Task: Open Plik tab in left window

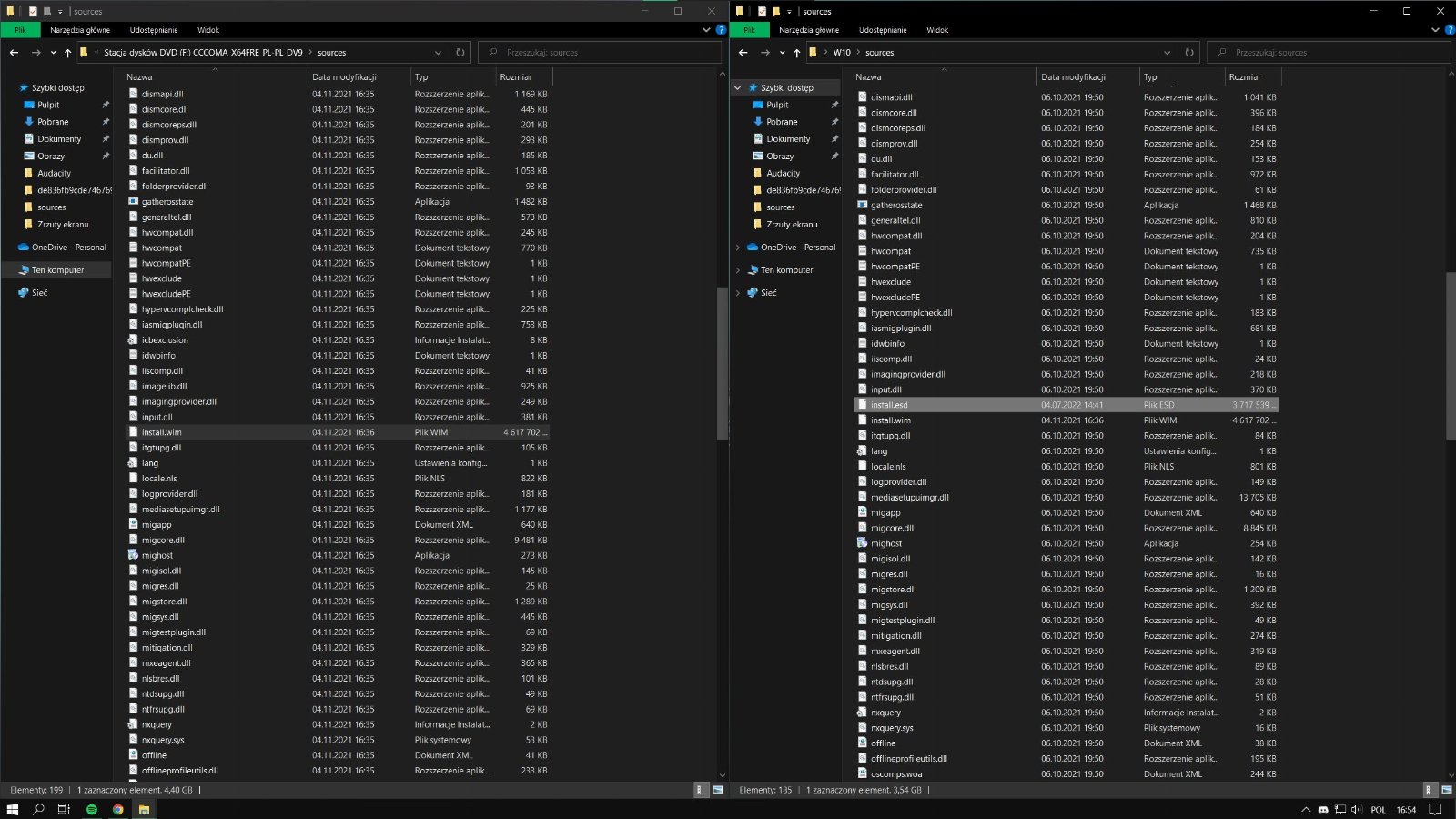Action: (20, 30)
